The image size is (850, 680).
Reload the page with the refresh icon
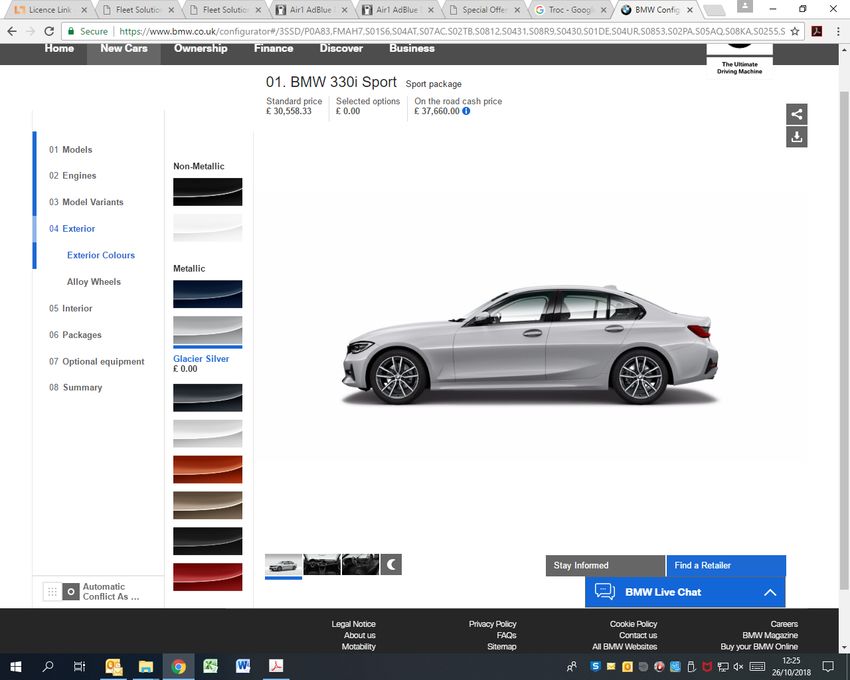pos(49,31)
